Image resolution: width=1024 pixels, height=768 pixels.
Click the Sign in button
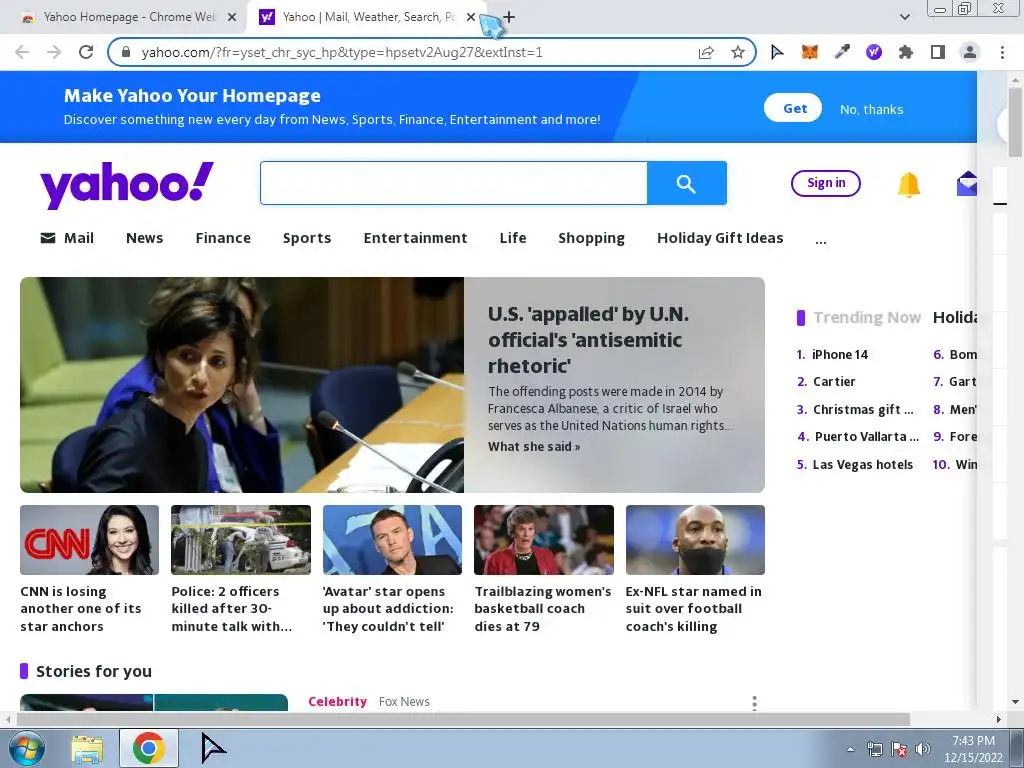[x=825, y=183]
